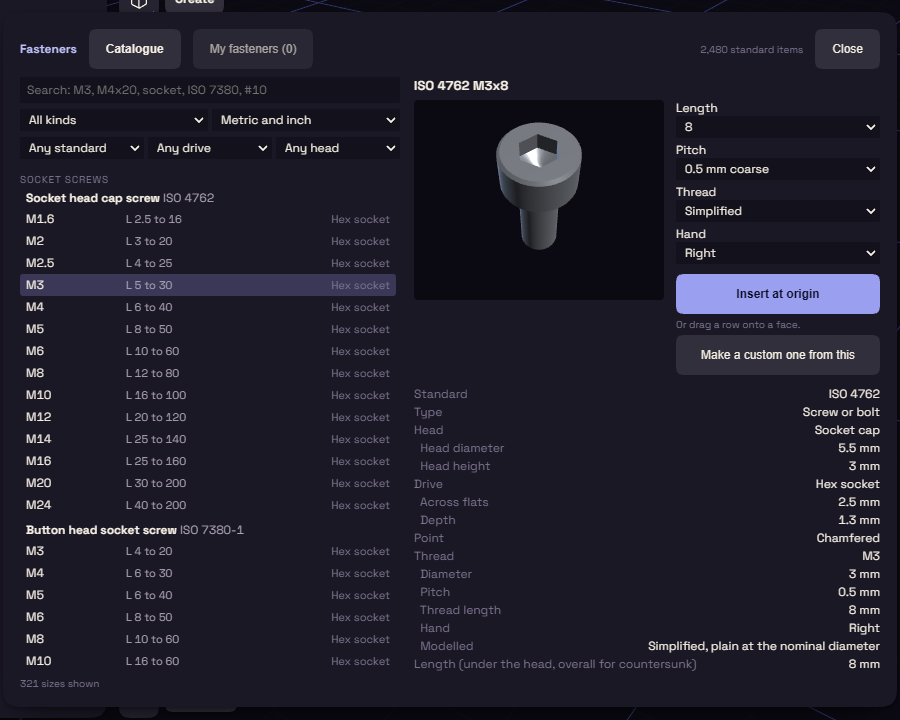Select the M24 L 40 to 200 row
The width and height of the screenshot is (900, 720).
208,505
